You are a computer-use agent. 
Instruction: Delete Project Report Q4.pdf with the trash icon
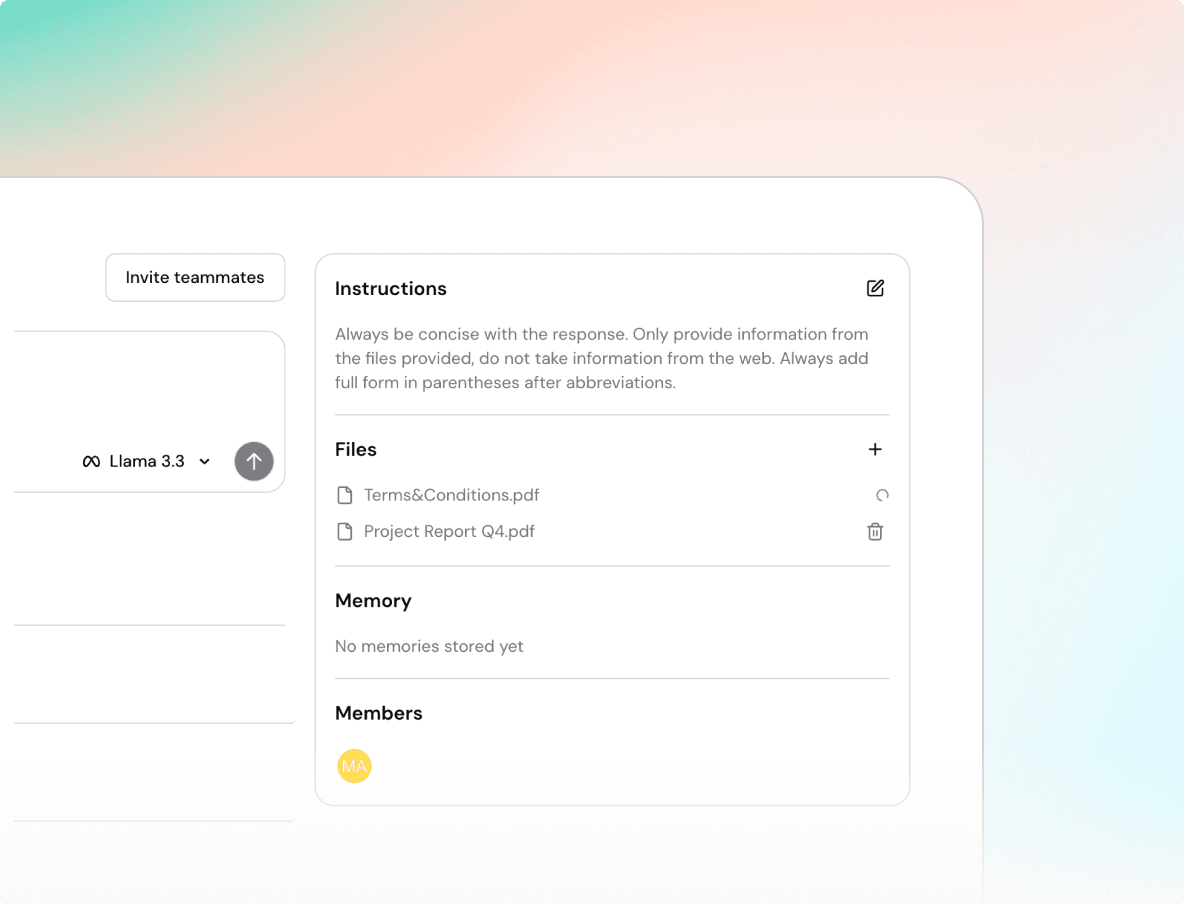pyautogui.click(x=875, y=532)
